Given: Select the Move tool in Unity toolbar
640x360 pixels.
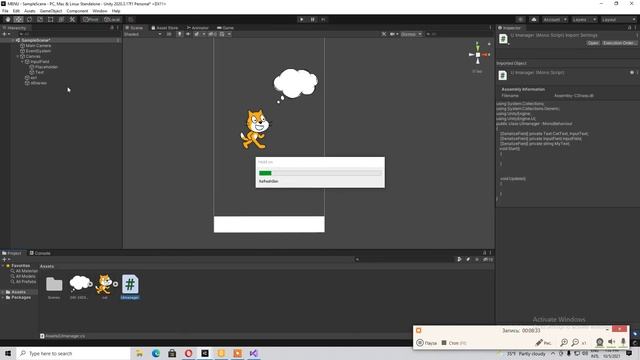Looking at the screenshot, I should pyautogui.click(x=18, y=19).
